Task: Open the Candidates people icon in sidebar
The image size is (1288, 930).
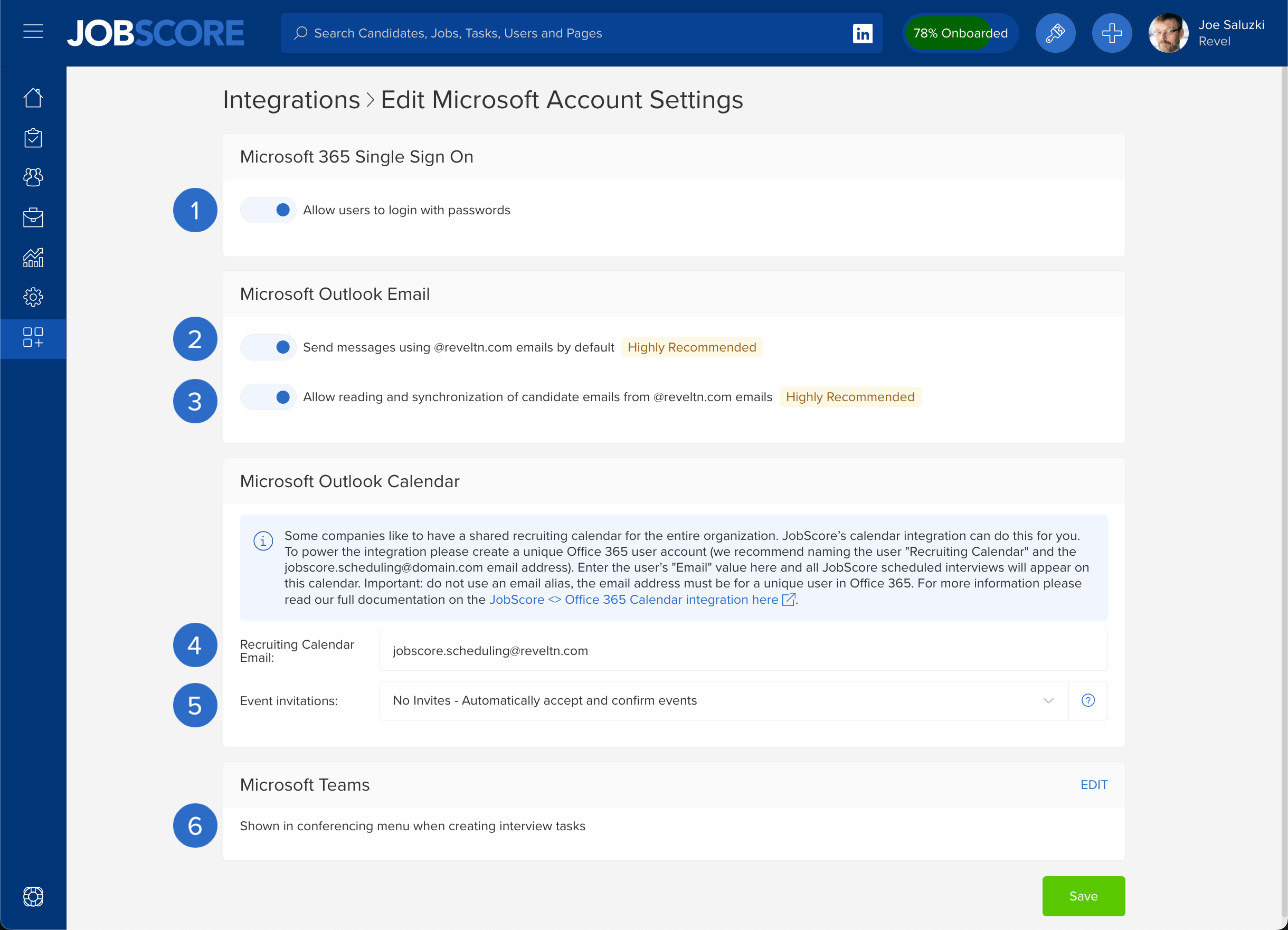Action: coord(33,177)
